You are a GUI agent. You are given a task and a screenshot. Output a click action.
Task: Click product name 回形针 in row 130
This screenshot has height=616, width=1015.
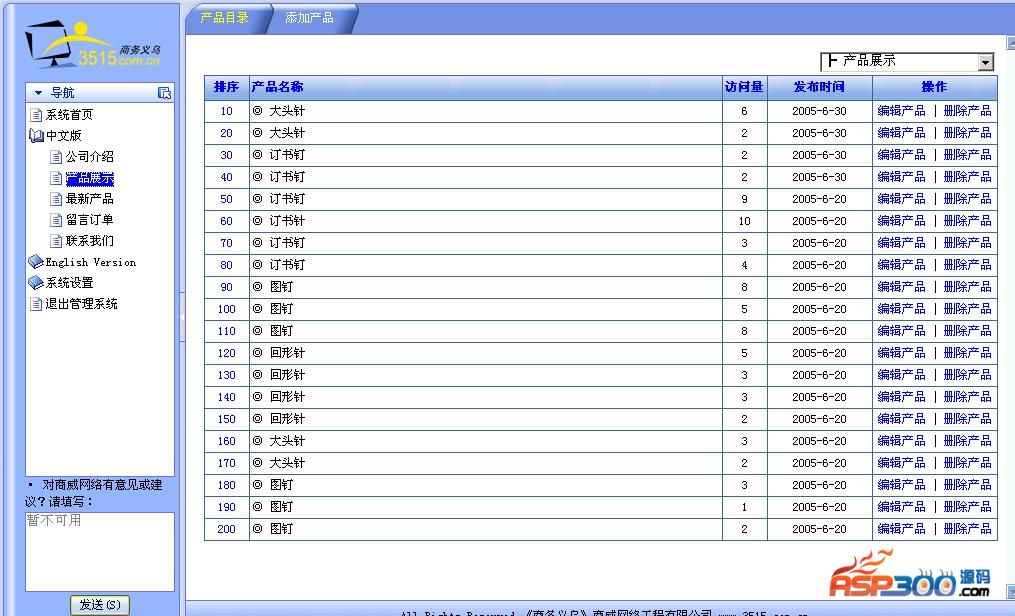pos(287,375)
